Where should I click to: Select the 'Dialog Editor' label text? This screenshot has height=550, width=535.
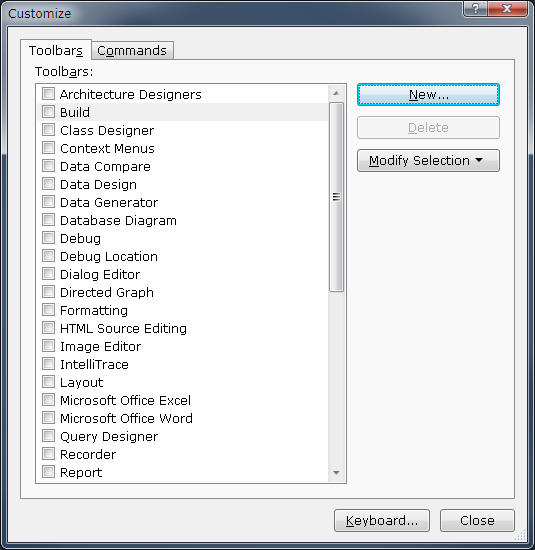(100, 275)
